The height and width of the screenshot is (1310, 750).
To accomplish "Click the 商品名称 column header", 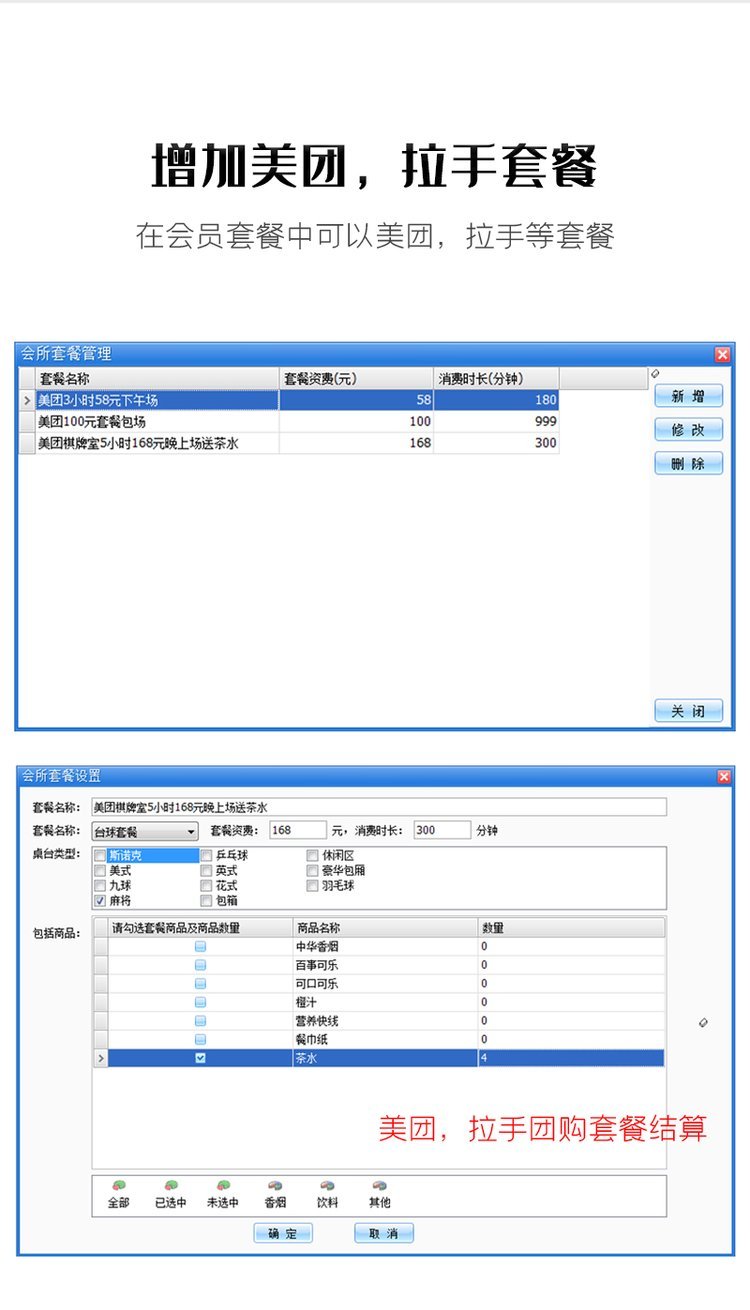I will [384, 928].
